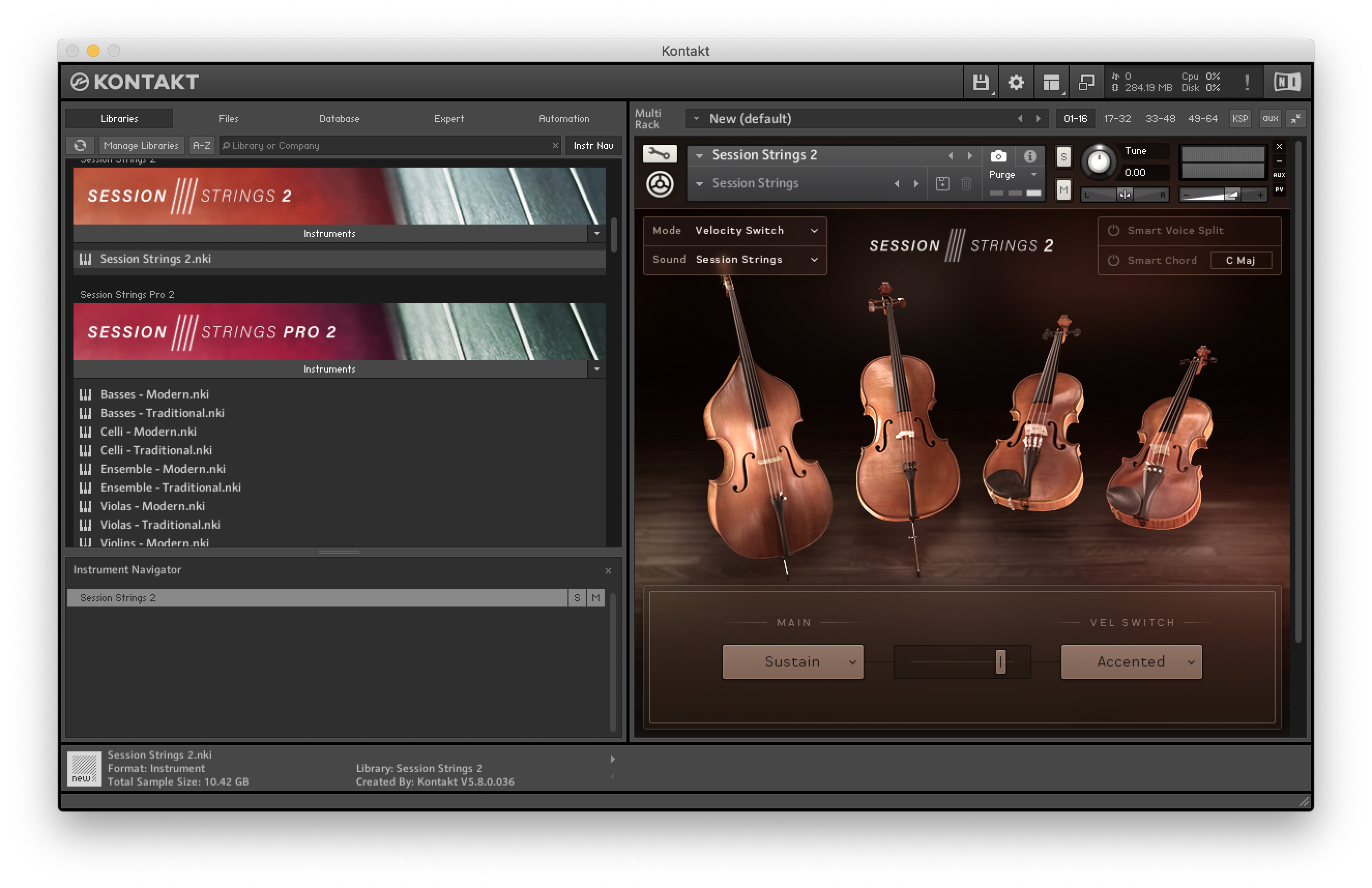Switch to the Files tab

tap(229, 119)
